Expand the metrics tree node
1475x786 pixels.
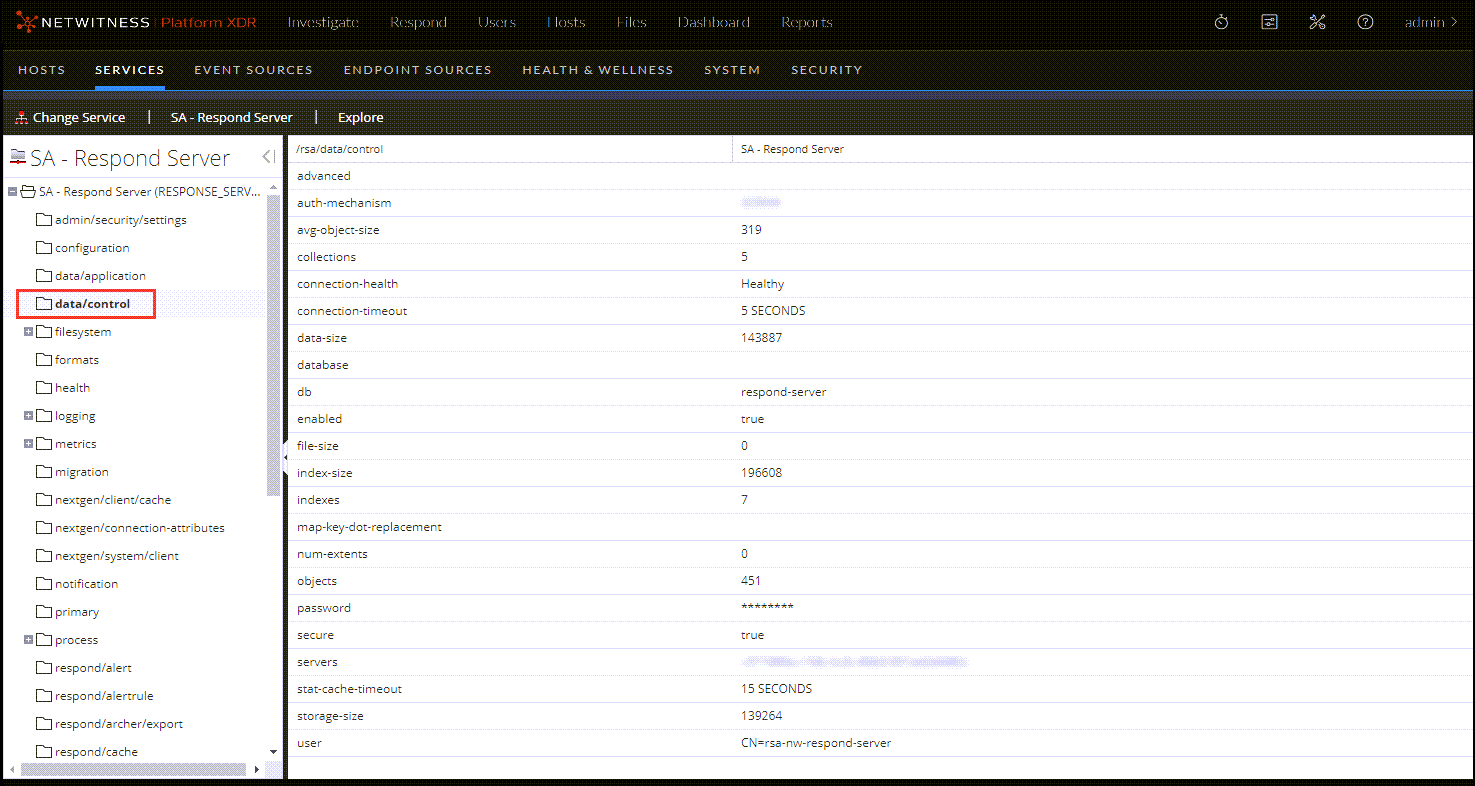(x=28, y=443)
